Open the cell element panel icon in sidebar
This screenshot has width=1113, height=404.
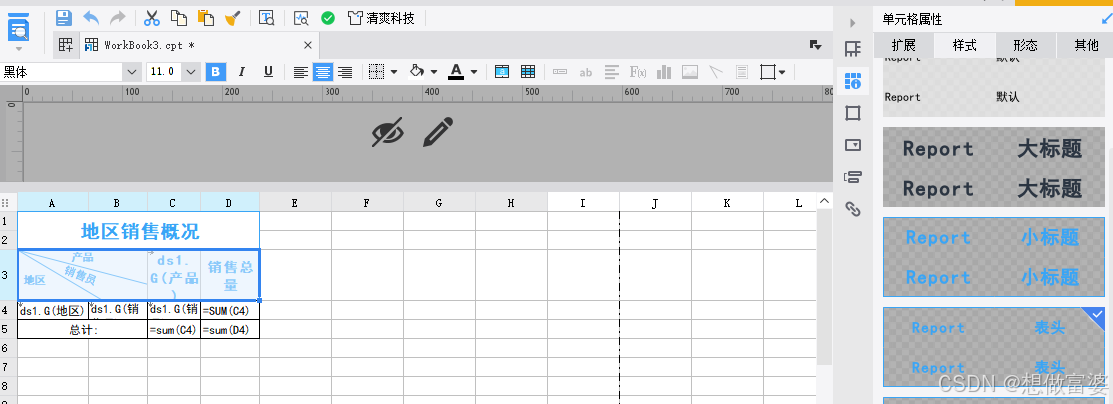pyautogui.click(x=853, y=49)
